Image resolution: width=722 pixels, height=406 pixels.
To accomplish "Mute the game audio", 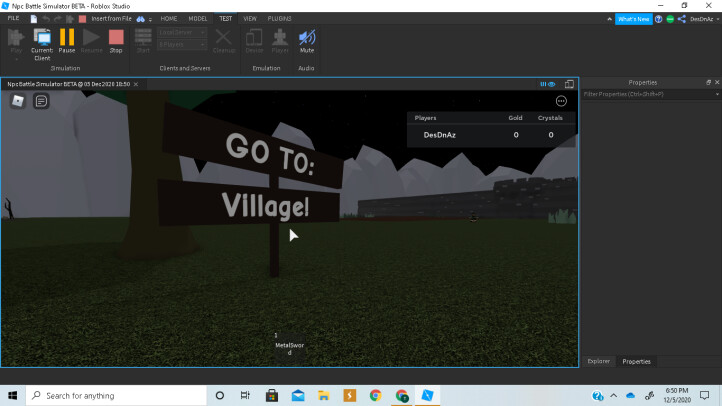I will pyautogui.click(x=307, y=41).
